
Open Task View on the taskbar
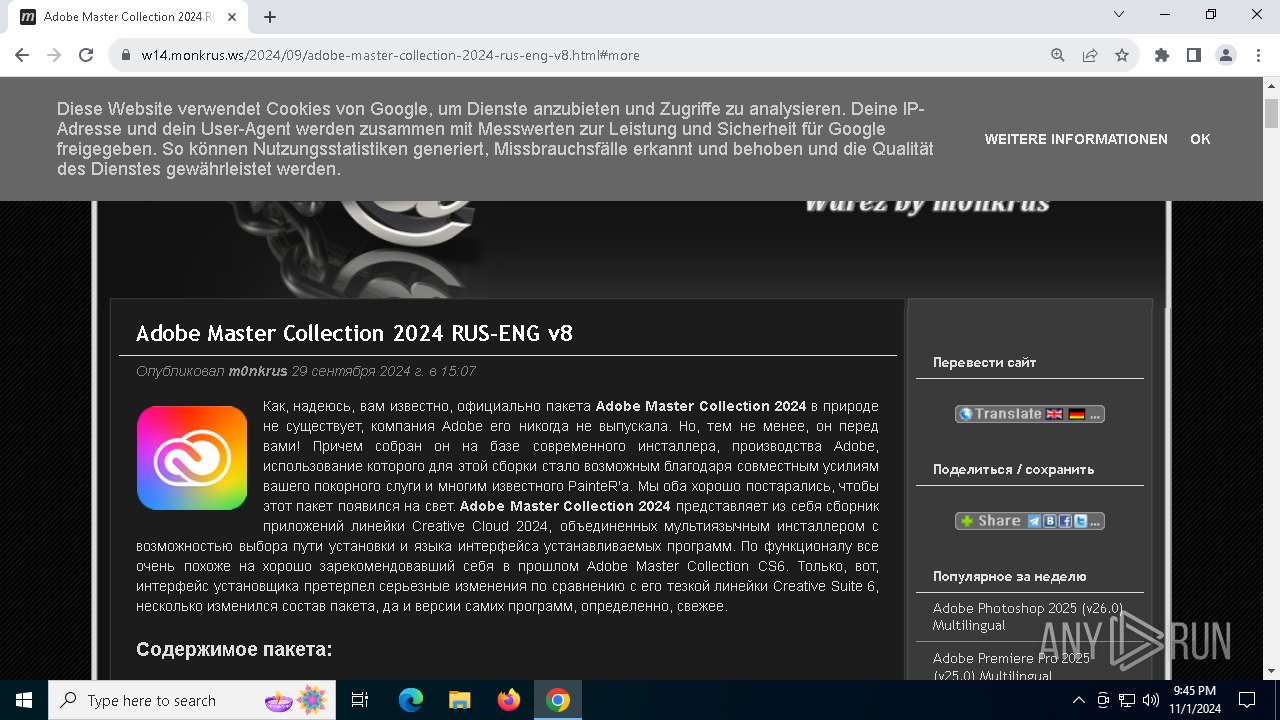coord(360,700)
